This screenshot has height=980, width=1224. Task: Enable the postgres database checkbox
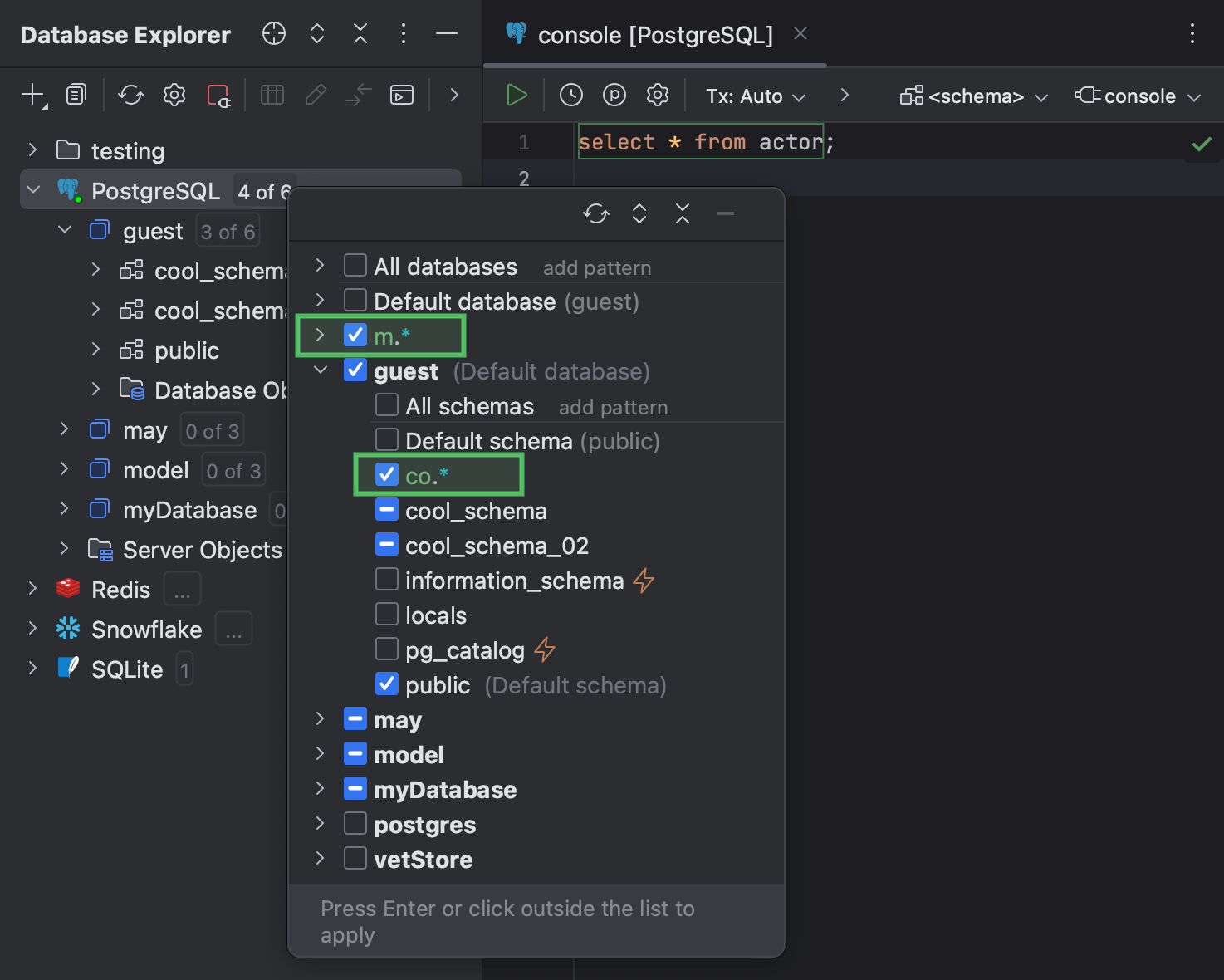(x=355, y=822)
